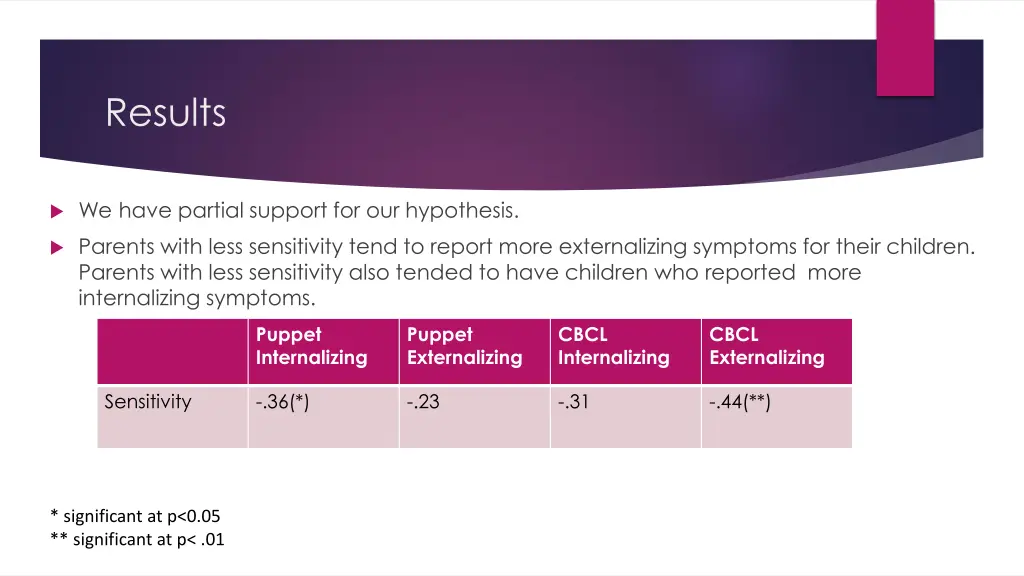
Task: Click the second magenta bullet arrow
Action: click(x=57, y=248)
